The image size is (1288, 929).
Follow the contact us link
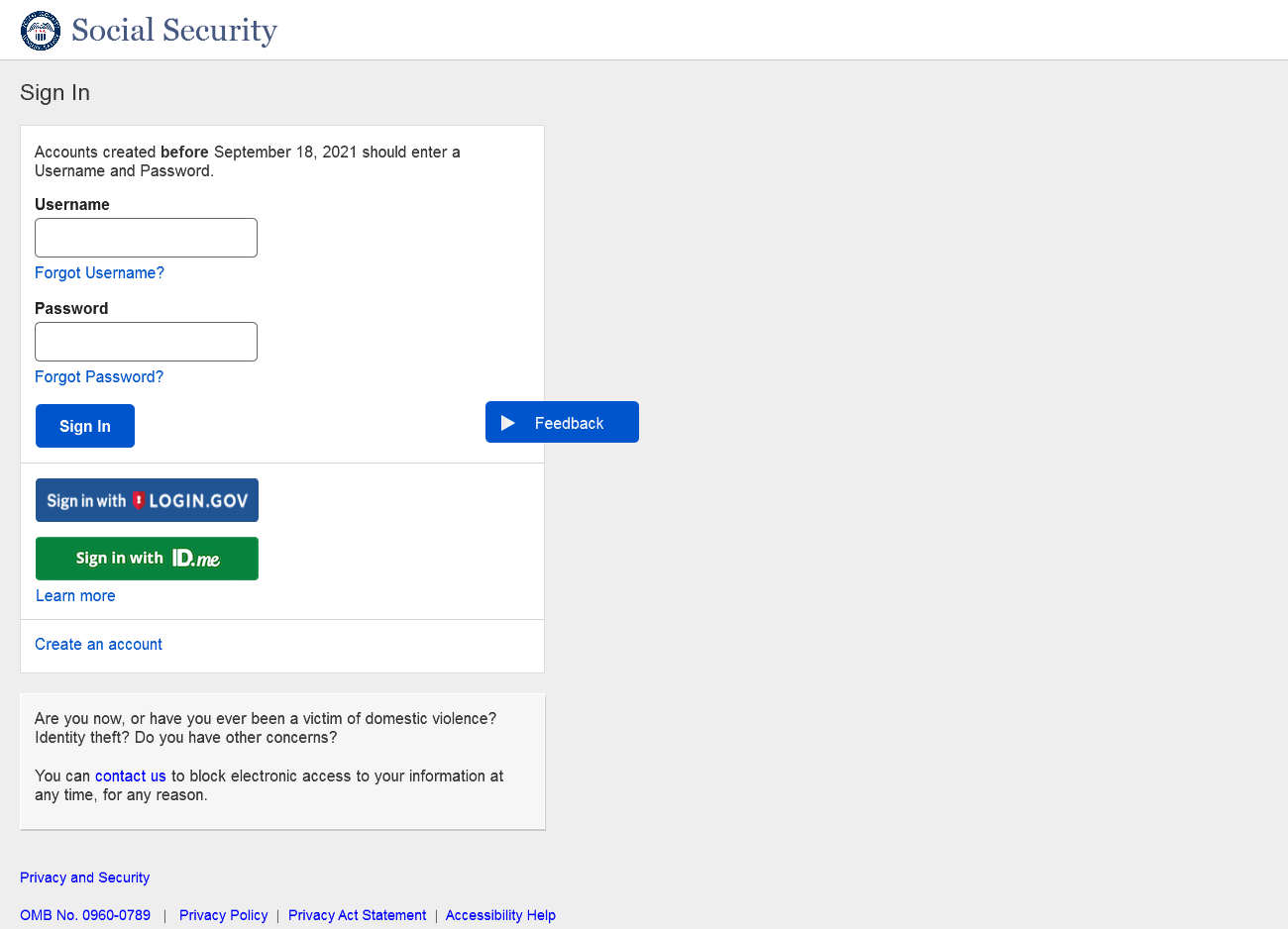click(x=130, y=776)
